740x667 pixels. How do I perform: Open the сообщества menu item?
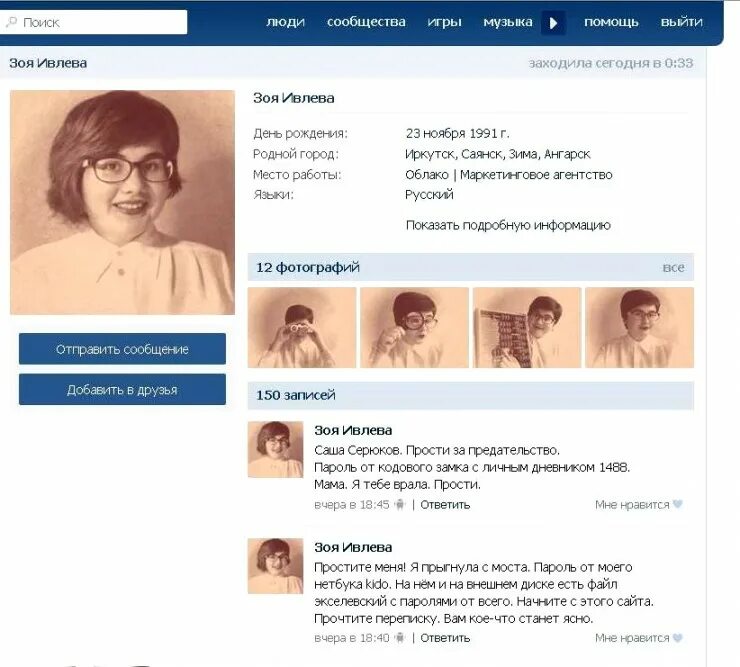(x=366, y=22)
